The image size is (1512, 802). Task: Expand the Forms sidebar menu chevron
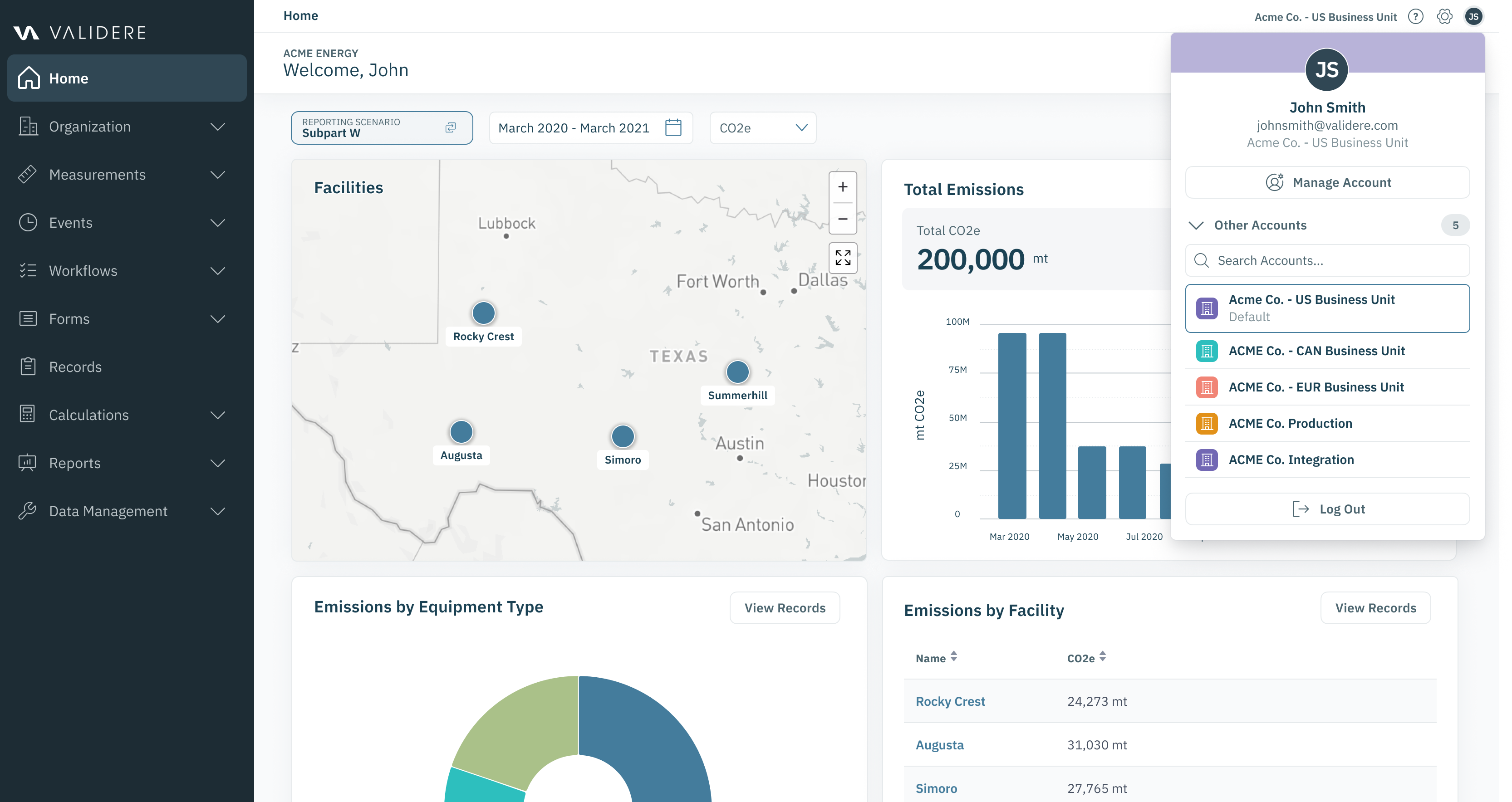click(x=218, y=319)
